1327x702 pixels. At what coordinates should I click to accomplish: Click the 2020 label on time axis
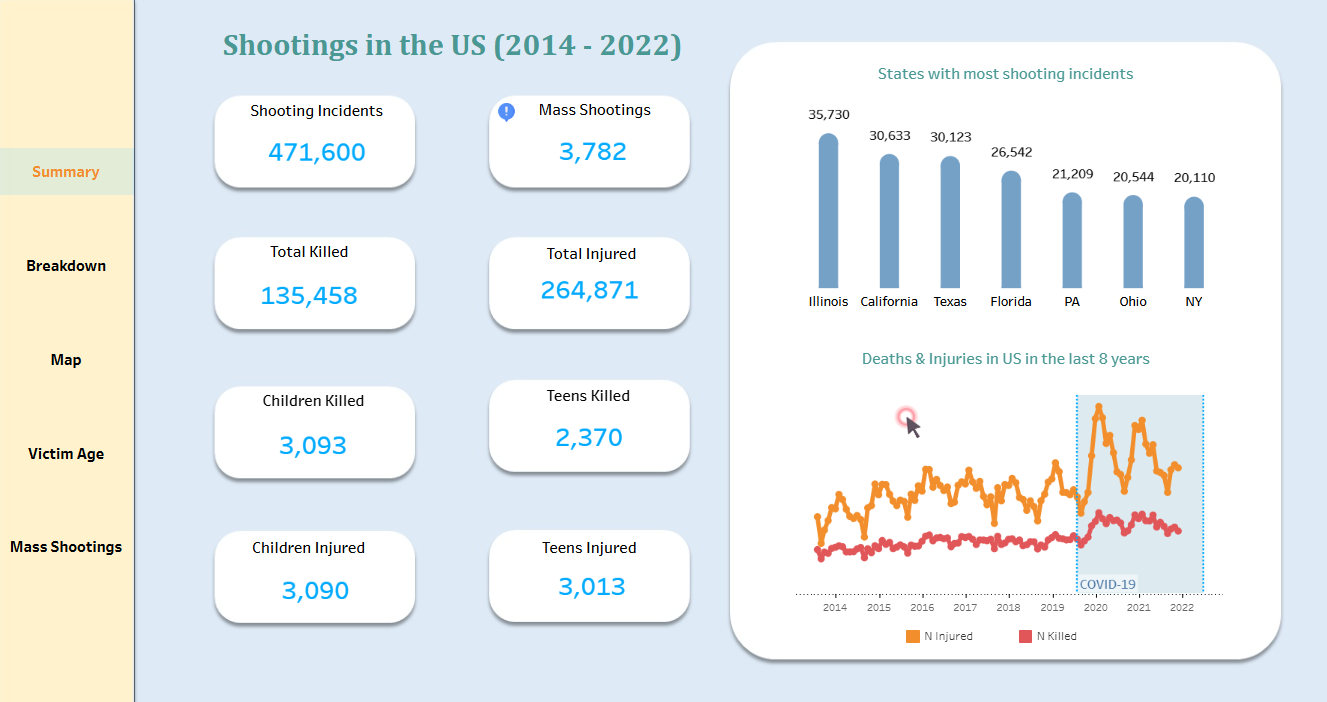click(1095, 607)
